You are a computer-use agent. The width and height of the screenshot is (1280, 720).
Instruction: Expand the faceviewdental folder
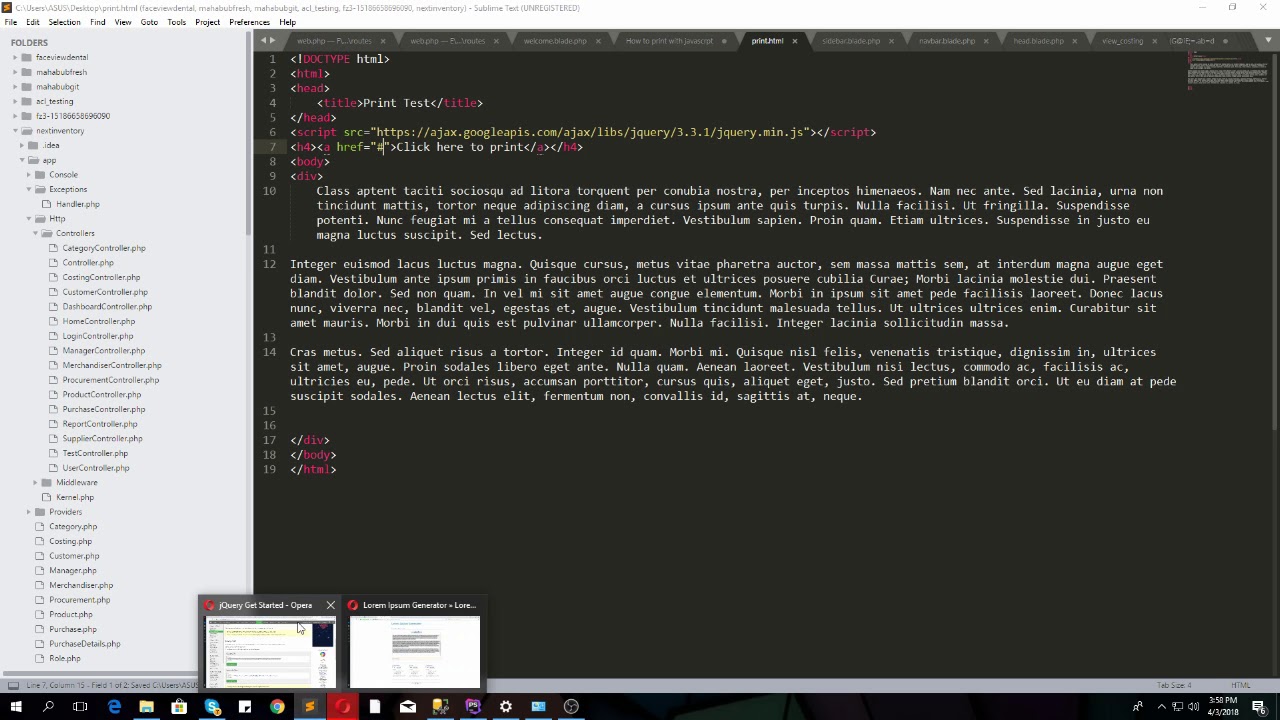click(15, 58)
